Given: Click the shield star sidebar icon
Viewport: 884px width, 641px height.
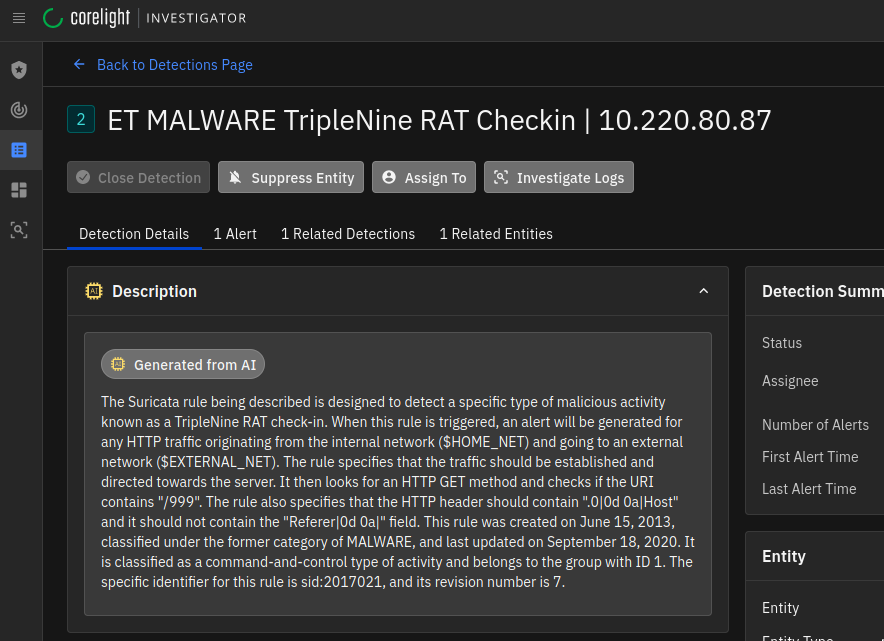Looking at the screenshot, I should (19, 70).
